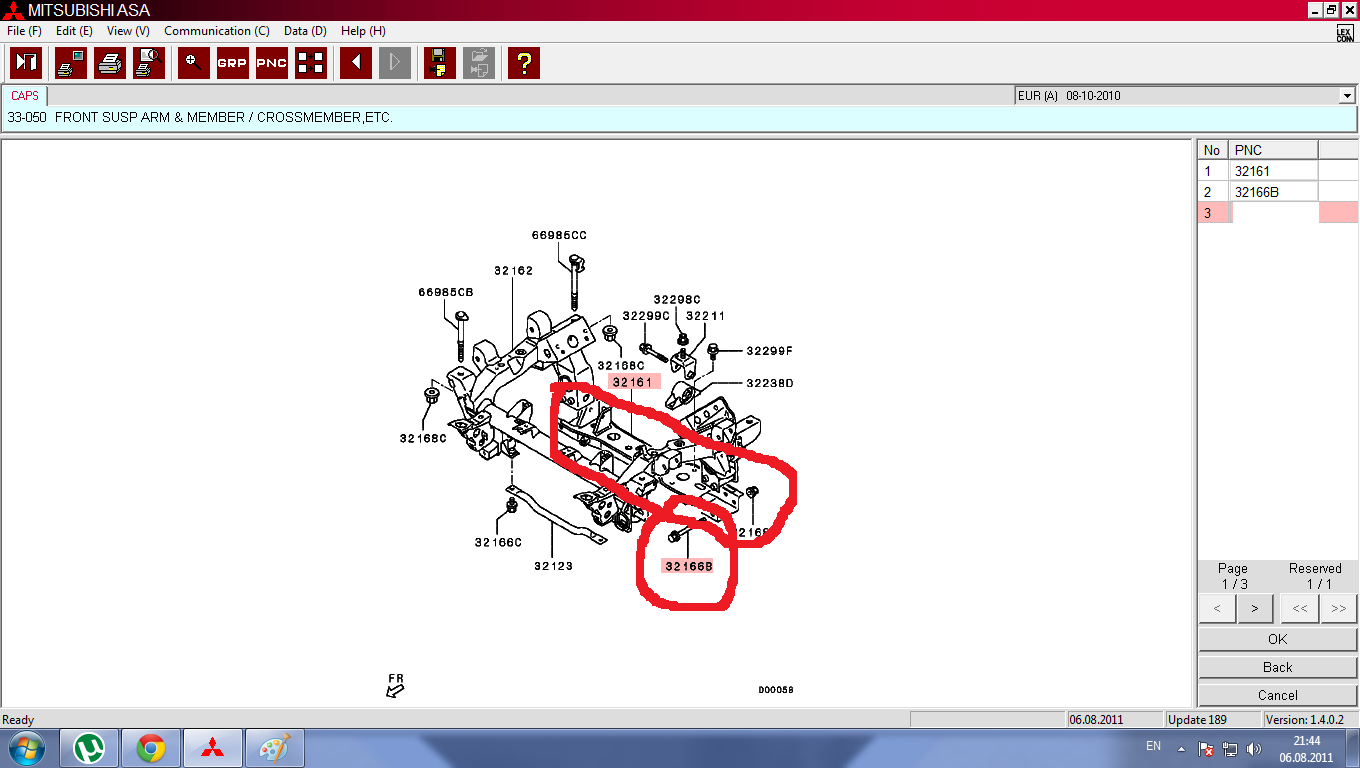Image resolution: width=1360 pixels, height=768 pixels.
Task: Activate the zoom magnifier tool
Action: 194,63
